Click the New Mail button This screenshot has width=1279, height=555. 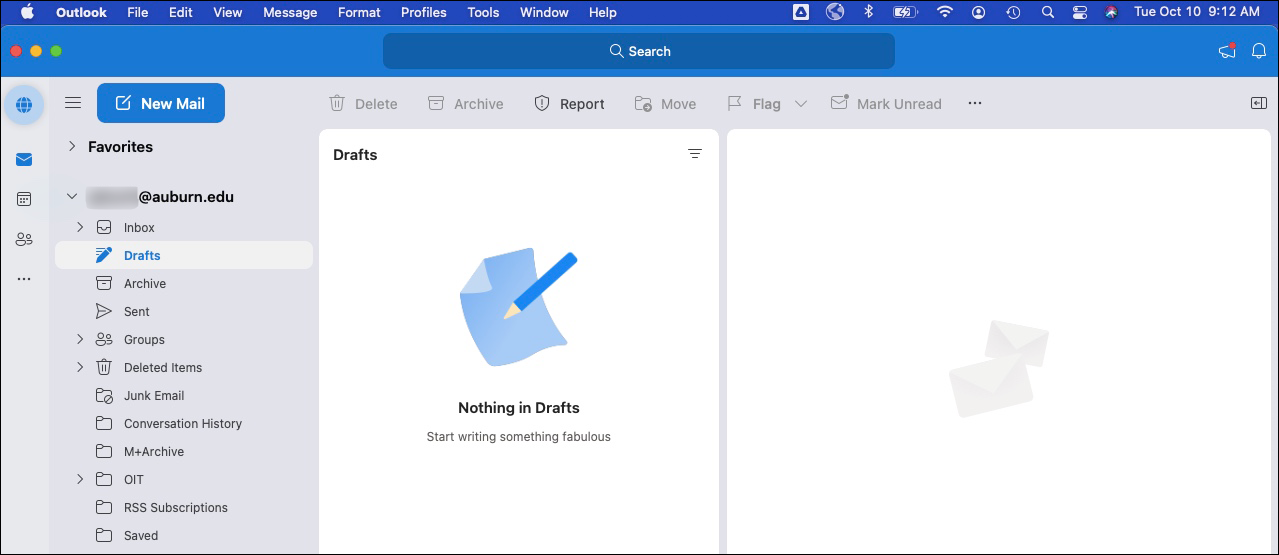tap(160, 103)
